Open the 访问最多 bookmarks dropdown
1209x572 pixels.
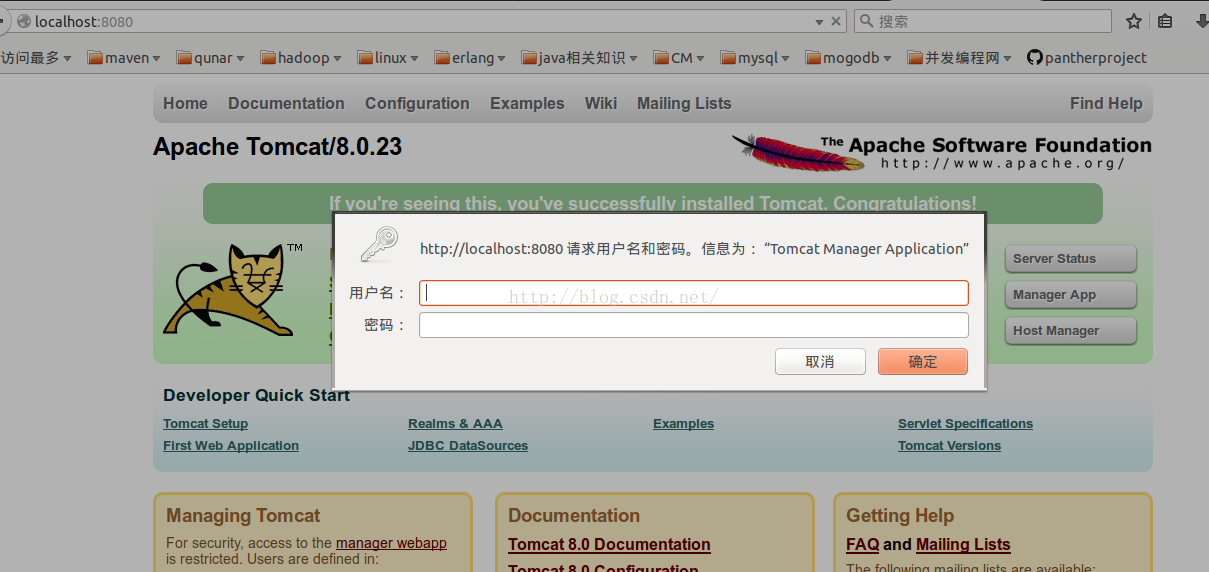pyautogui.click(x=36, y=58)
